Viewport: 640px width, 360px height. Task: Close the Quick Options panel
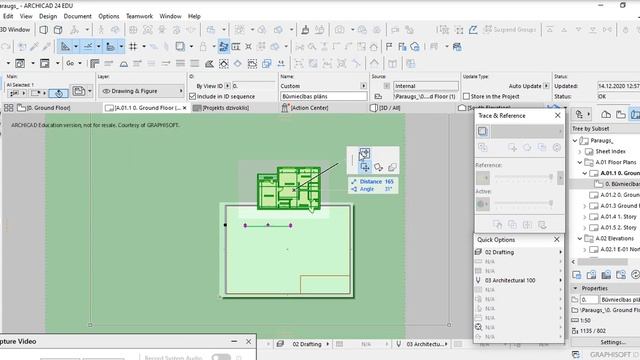click(557, 240)
